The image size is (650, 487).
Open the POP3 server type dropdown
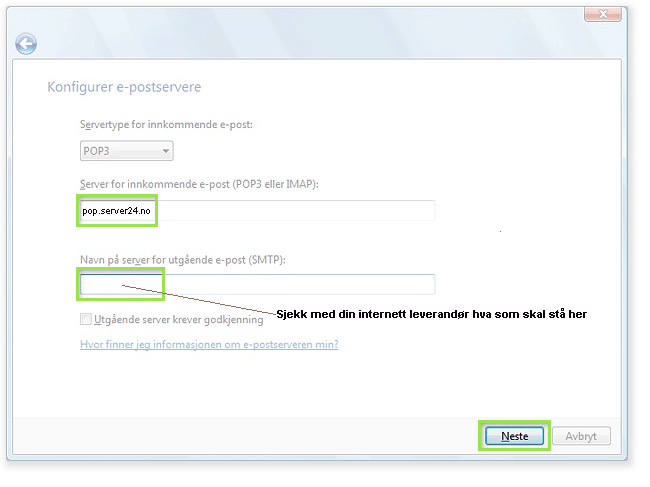pos(129,153)
